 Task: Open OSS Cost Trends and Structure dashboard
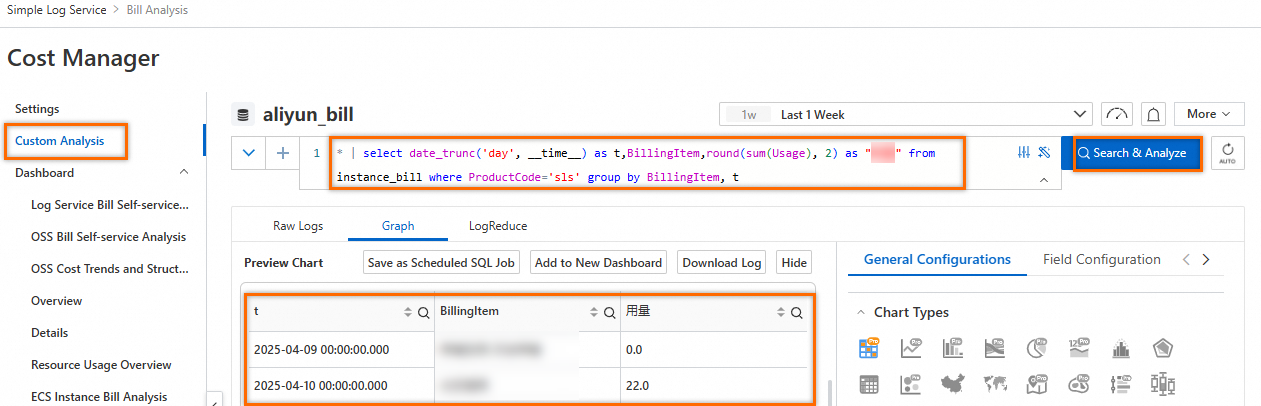pyautogui.click(x=110, y=268)
